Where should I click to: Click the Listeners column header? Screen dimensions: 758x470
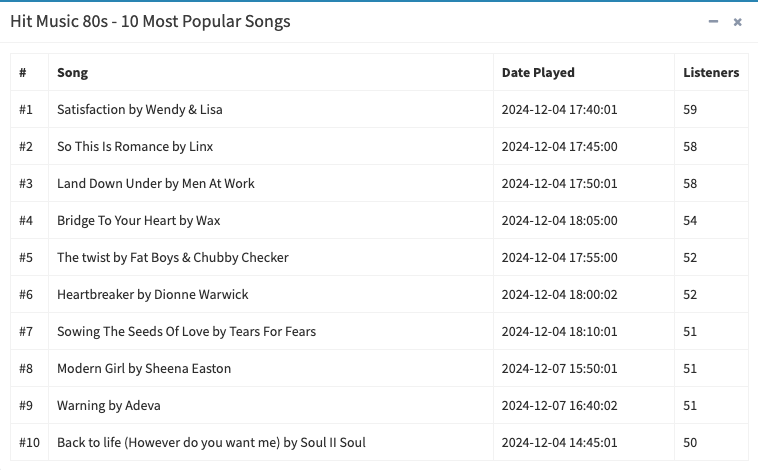click(711, 73)
